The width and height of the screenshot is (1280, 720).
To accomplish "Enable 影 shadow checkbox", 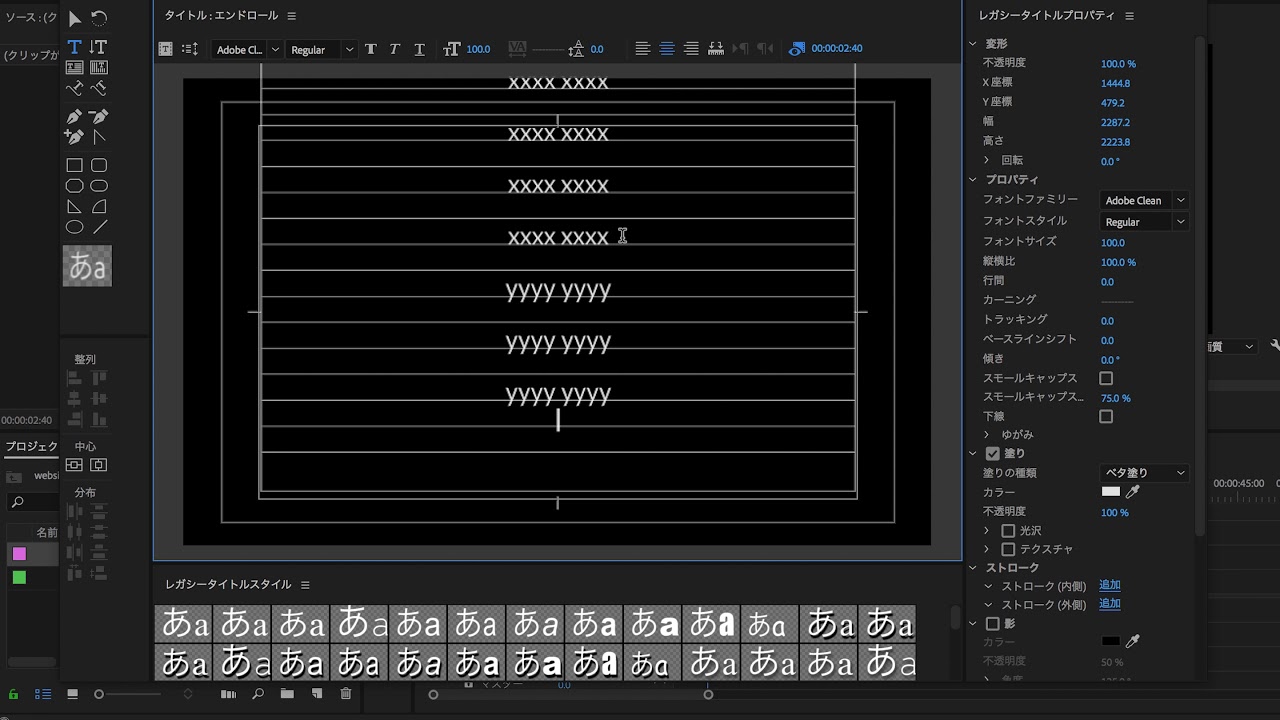I will pos(993,624).
